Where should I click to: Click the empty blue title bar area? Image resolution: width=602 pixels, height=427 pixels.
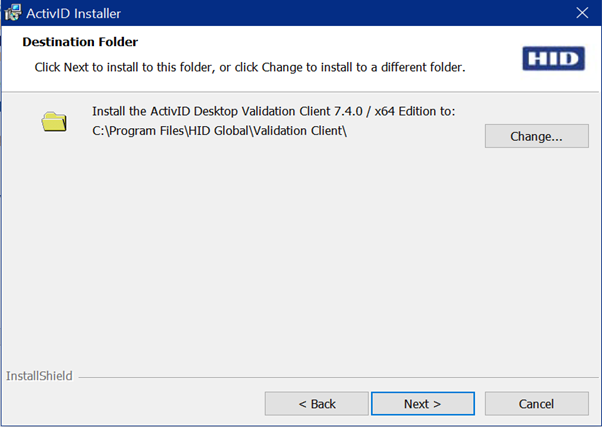tap(346, 13)
